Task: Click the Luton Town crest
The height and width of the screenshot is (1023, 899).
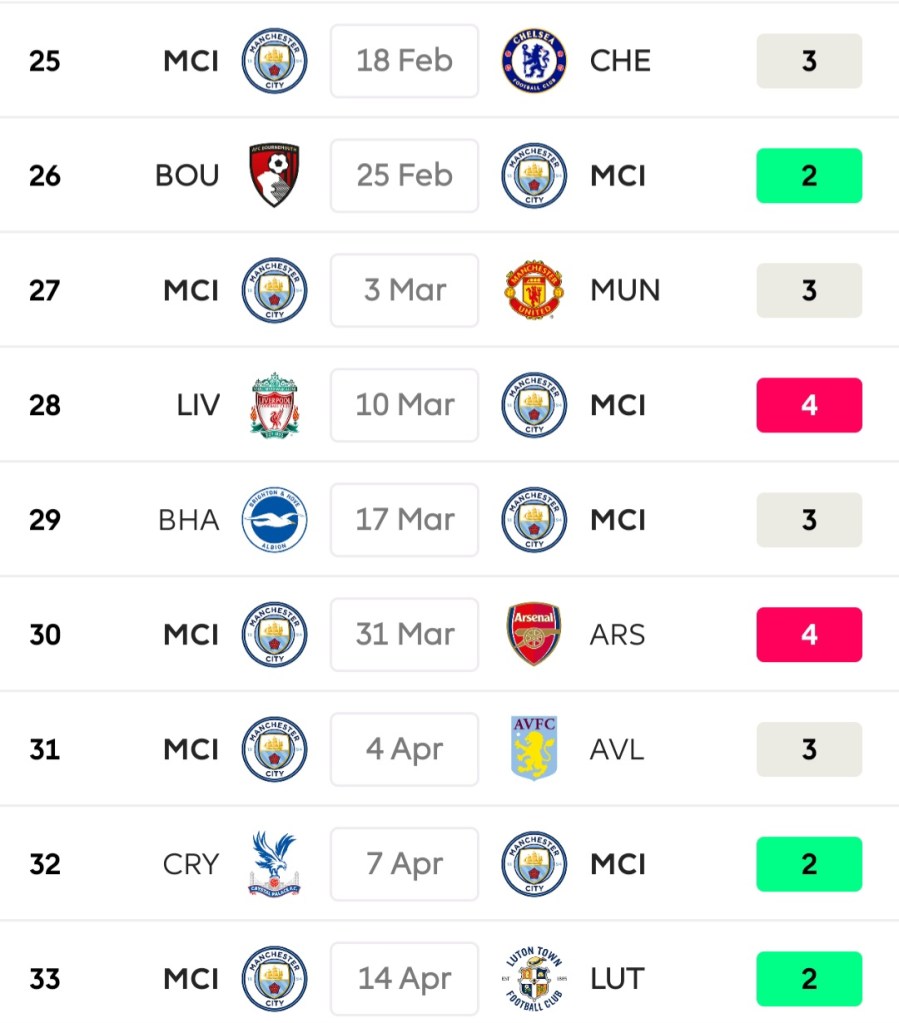Action: (534, 978)
